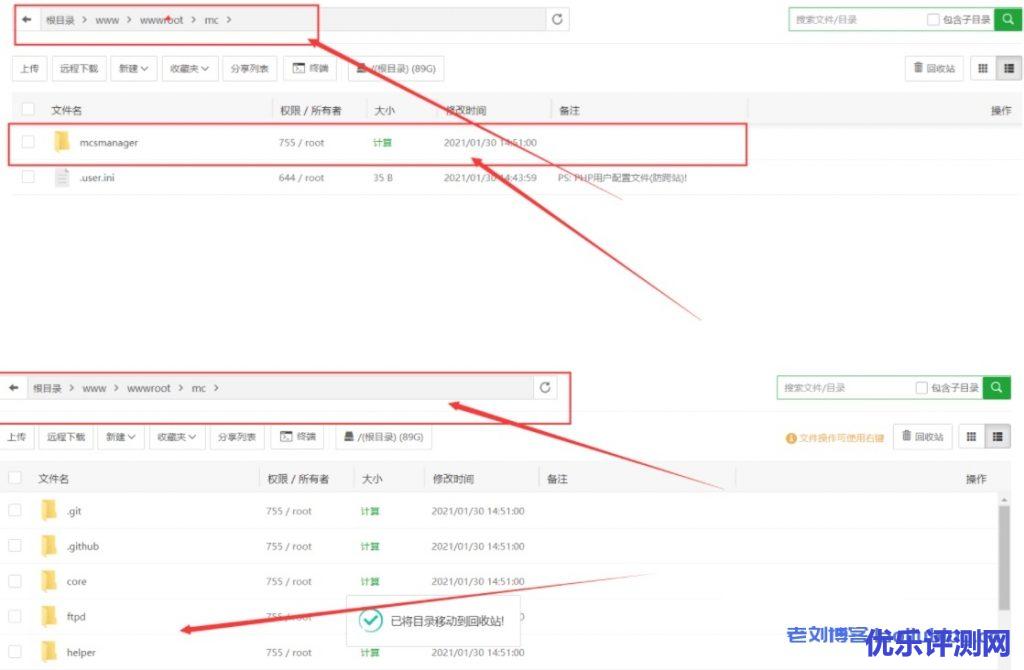Click 计算 size link for ftpd folder
Viewport: 1024px width, 670px height.
[x=370, y=616]
